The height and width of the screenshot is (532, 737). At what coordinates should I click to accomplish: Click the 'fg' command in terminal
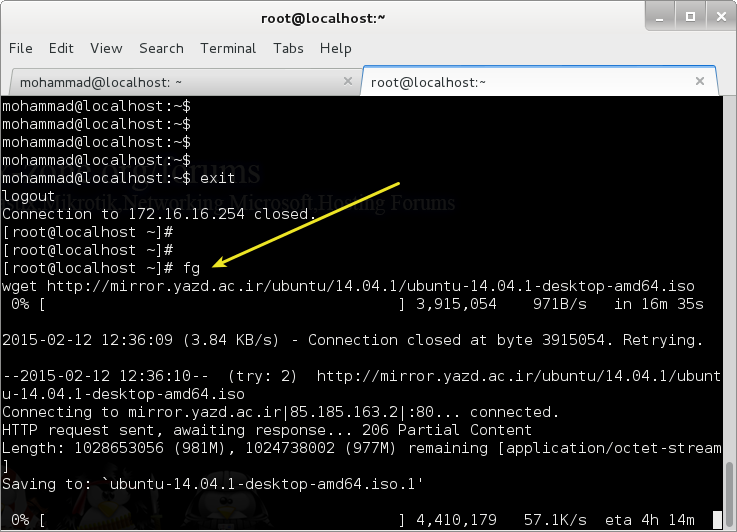192,268
